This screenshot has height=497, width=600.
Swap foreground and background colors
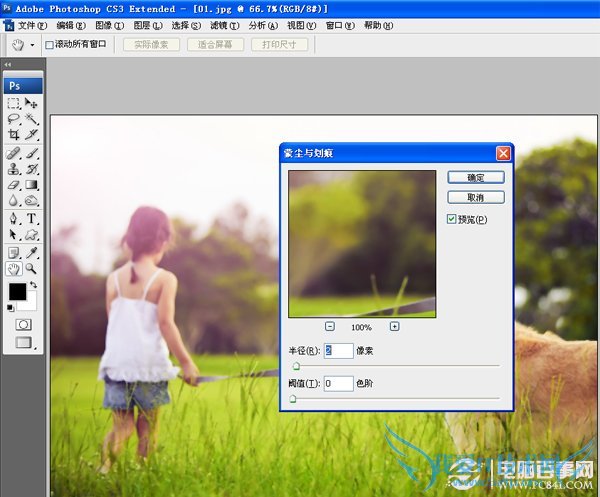[34, 285]
